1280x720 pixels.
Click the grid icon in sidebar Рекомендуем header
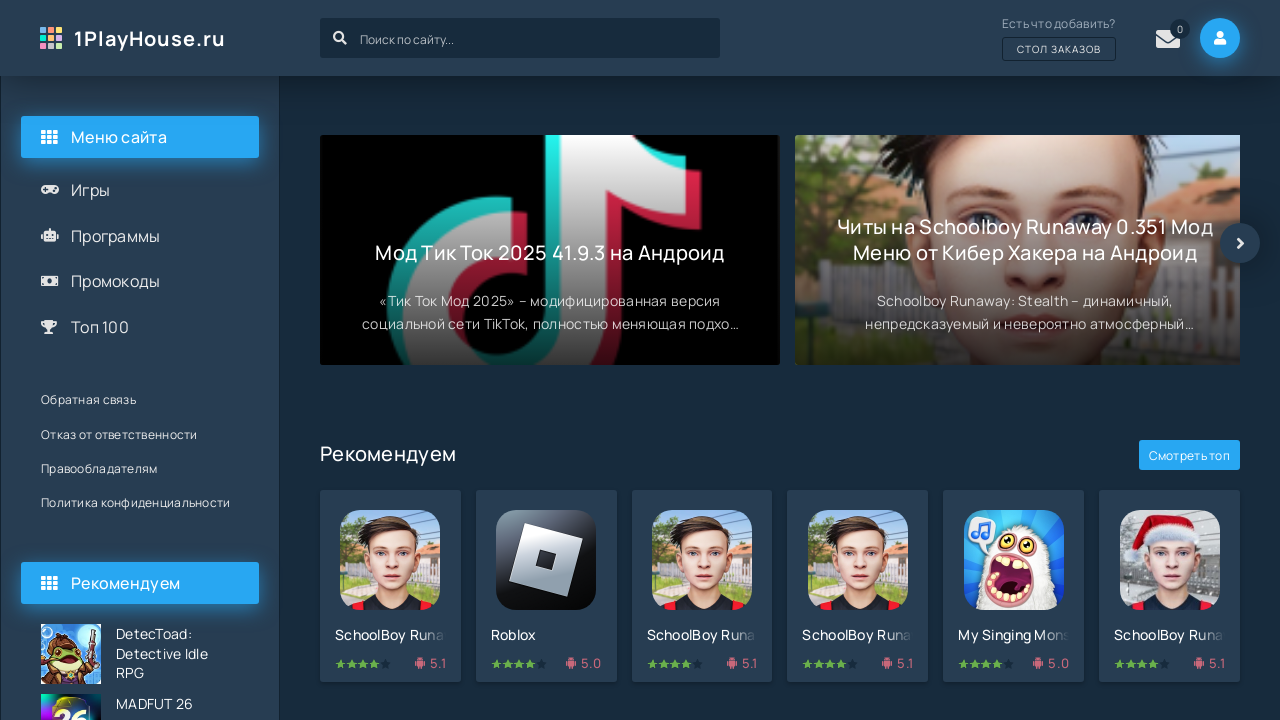49,583
